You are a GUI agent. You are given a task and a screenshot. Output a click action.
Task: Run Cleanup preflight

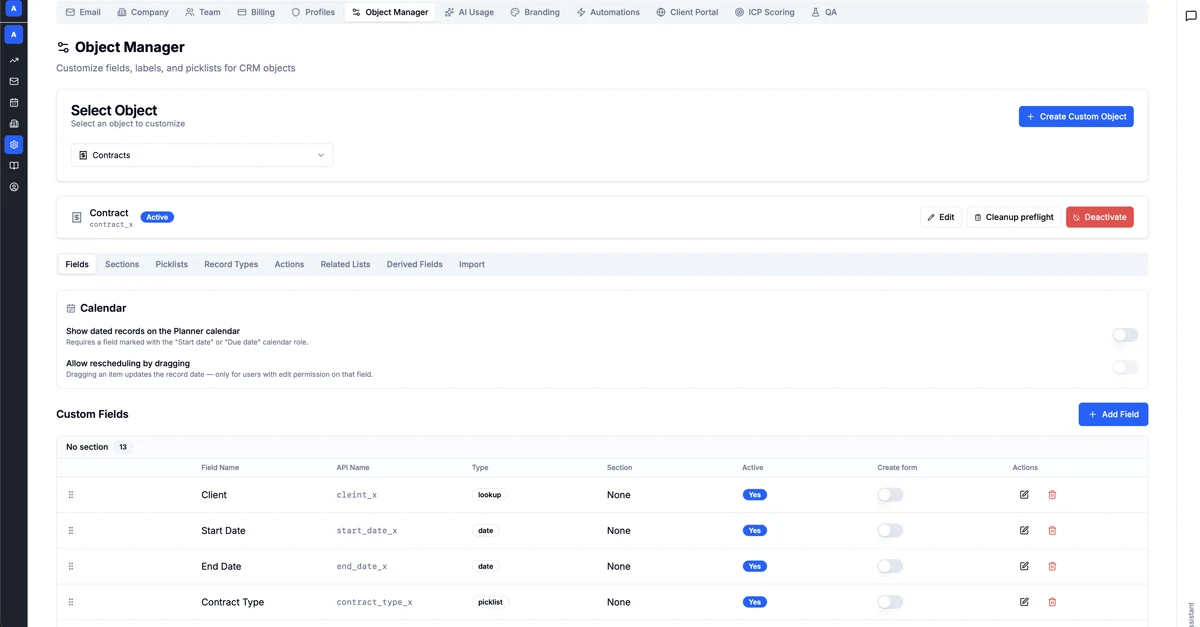pyautogui.click(x=1014, y=217)
